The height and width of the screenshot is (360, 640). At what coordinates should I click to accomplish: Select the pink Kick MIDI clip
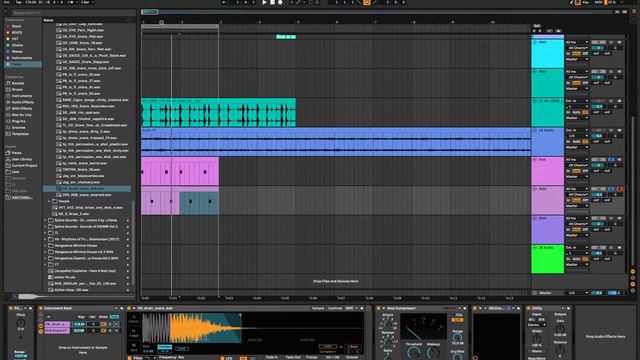pyautogui.click(x=180, y=171)
